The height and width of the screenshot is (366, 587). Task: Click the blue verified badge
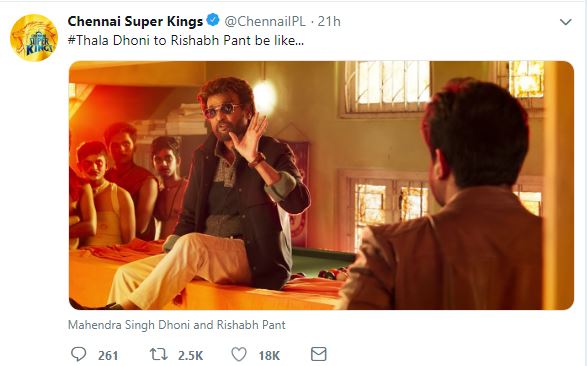213,20
